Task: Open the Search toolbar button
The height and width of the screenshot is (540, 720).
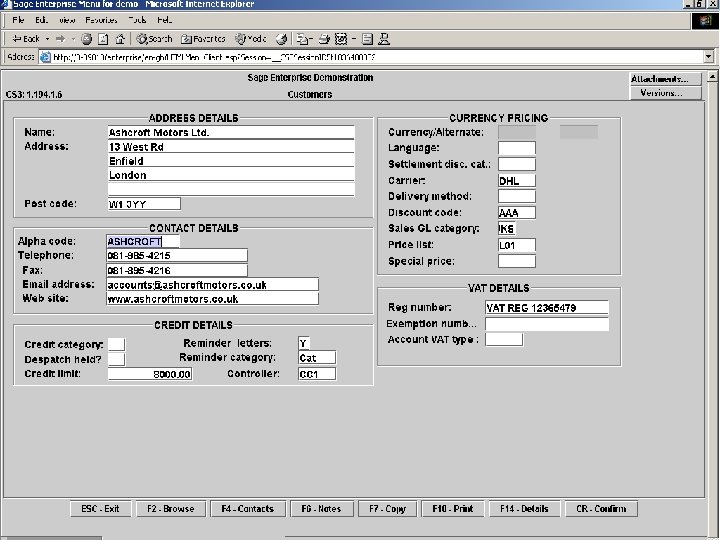Action: point(154,39)
